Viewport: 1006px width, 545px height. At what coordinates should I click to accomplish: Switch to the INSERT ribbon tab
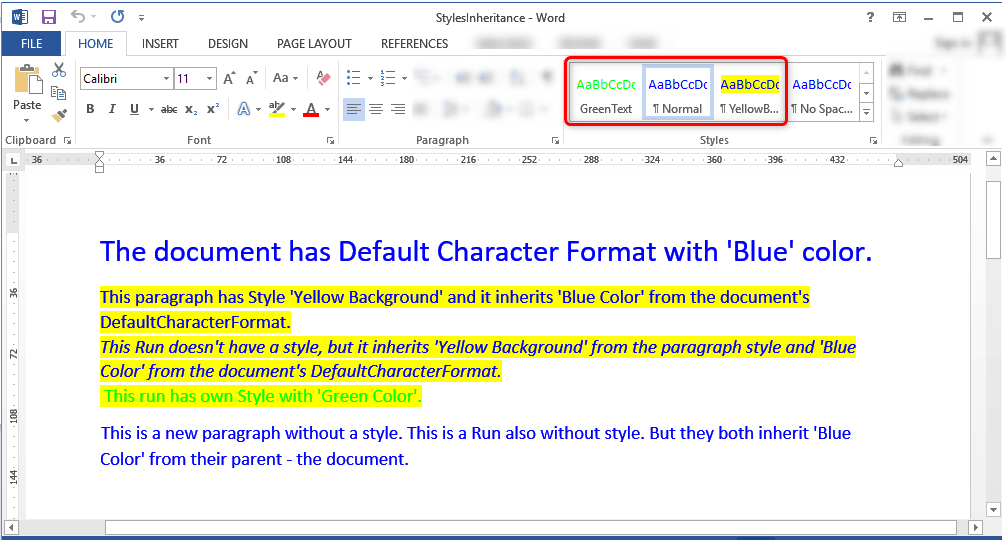pos(160,44)
